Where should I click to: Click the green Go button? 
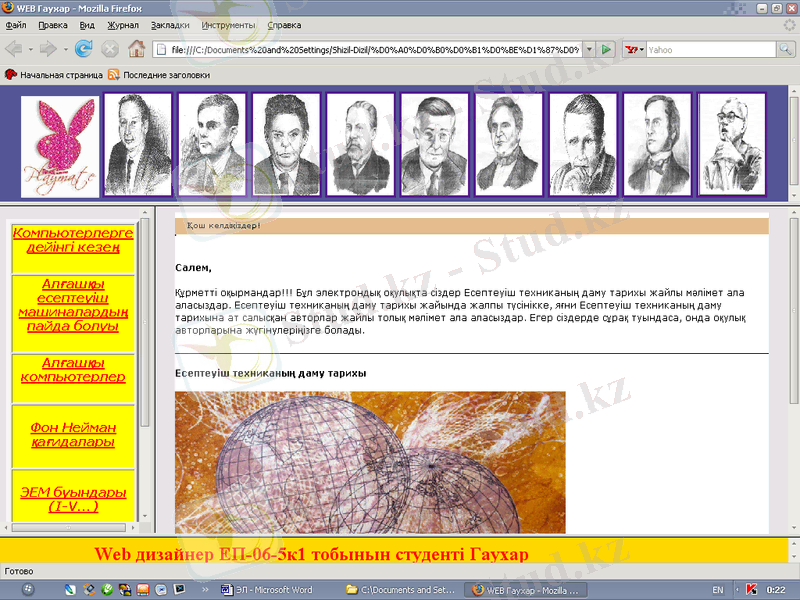point(606,48)
